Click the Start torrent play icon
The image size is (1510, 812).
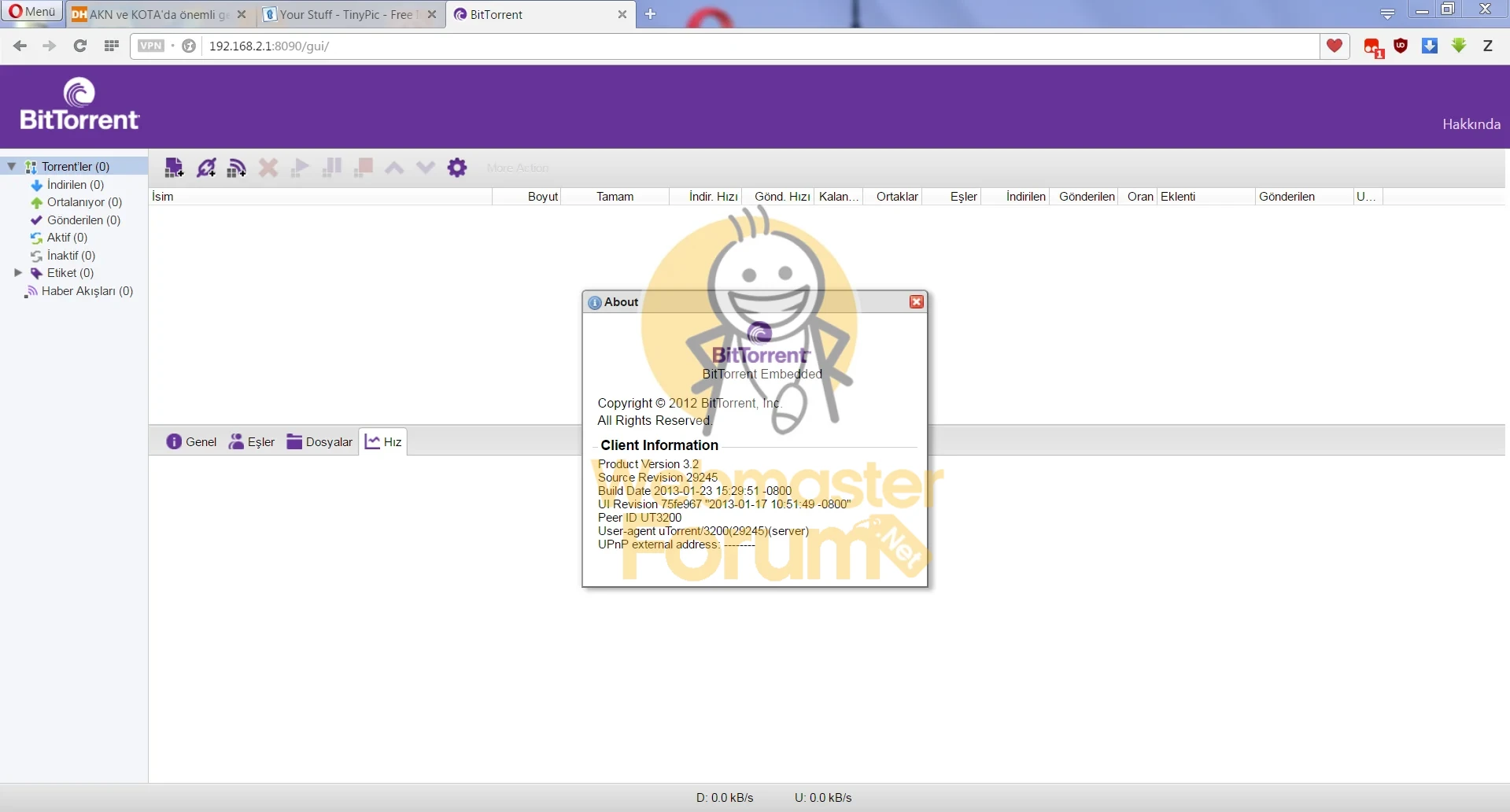(x=300, y=168)
